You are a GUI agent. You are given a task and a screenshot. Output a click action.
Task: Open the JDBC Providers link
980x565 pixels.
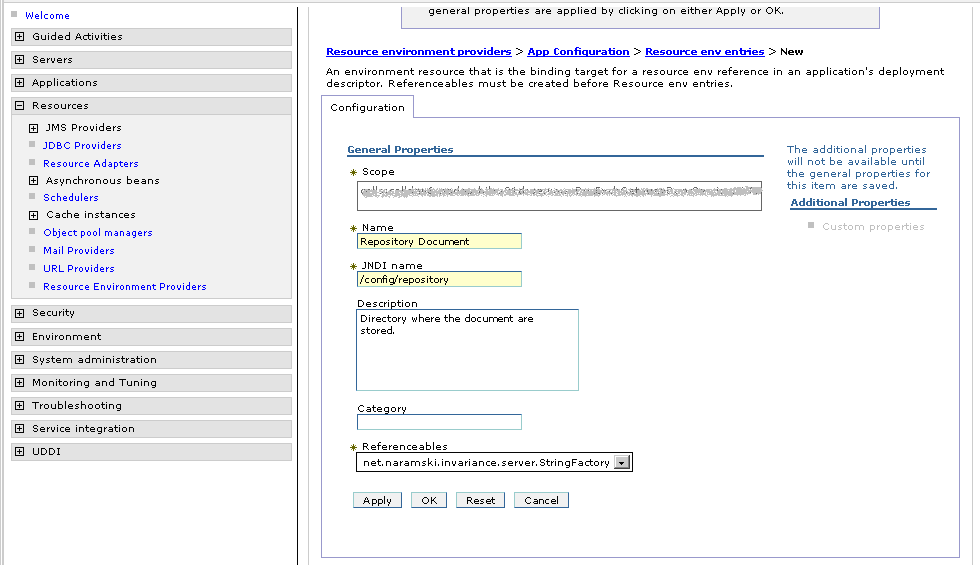[x=82, y=146]
